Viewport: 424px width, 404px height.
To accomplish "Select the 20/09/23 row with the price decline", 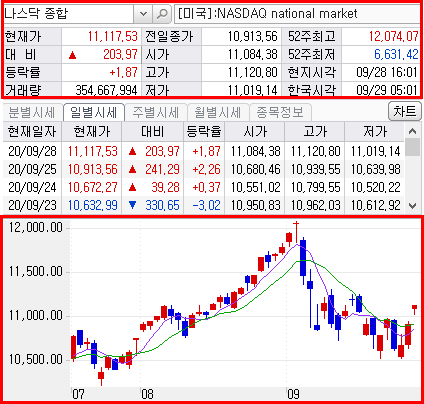I will (x=204, y=205).
